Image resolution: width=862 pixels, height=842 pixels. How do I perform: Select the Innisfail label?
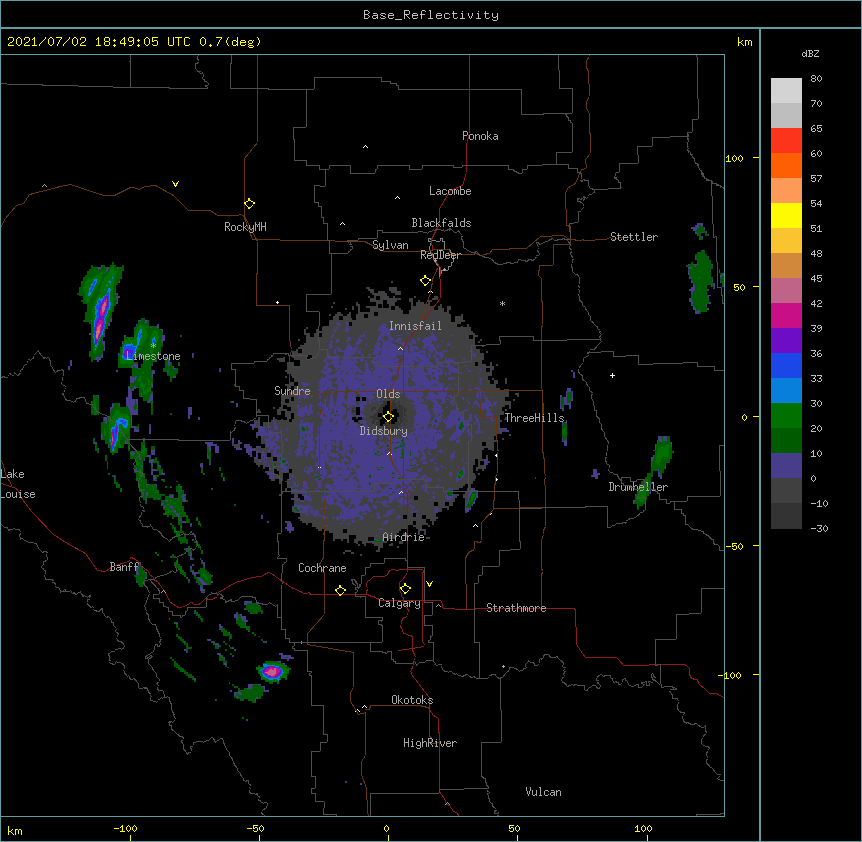(x=415, y=326)
